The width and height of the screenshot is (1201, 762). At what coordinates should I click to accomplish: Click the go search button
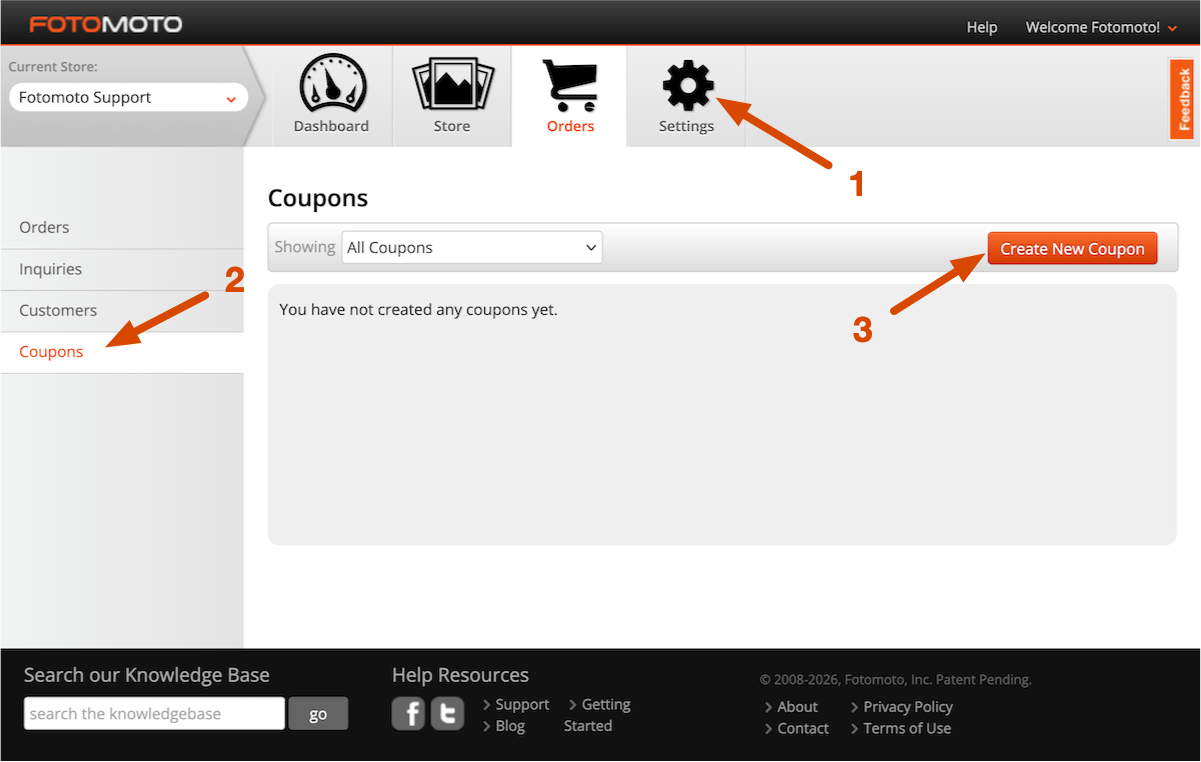(x=318, y=714)
